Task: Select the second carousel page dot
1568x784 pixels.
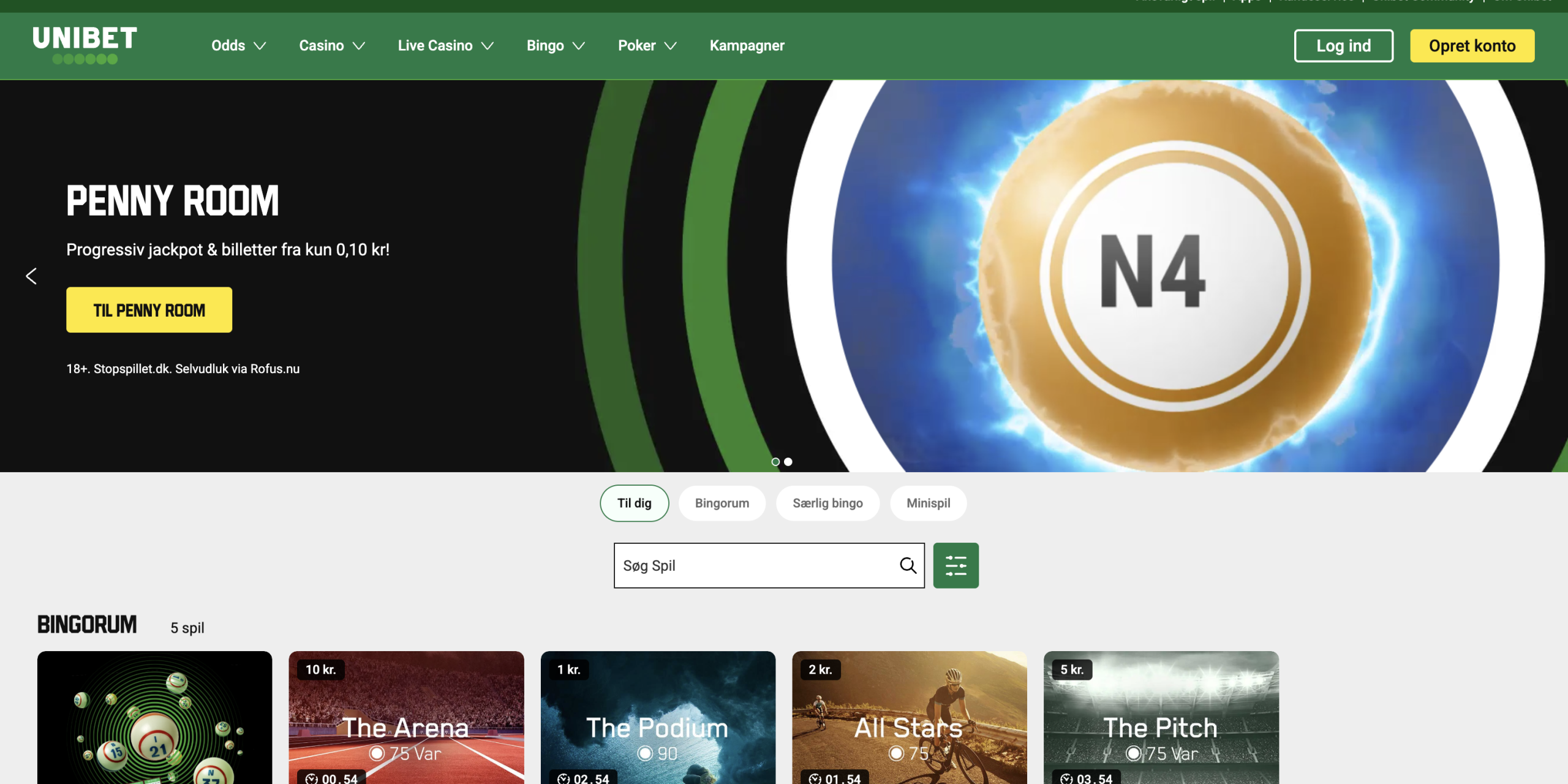Action: pyautogui.click(x=788, y=462)
